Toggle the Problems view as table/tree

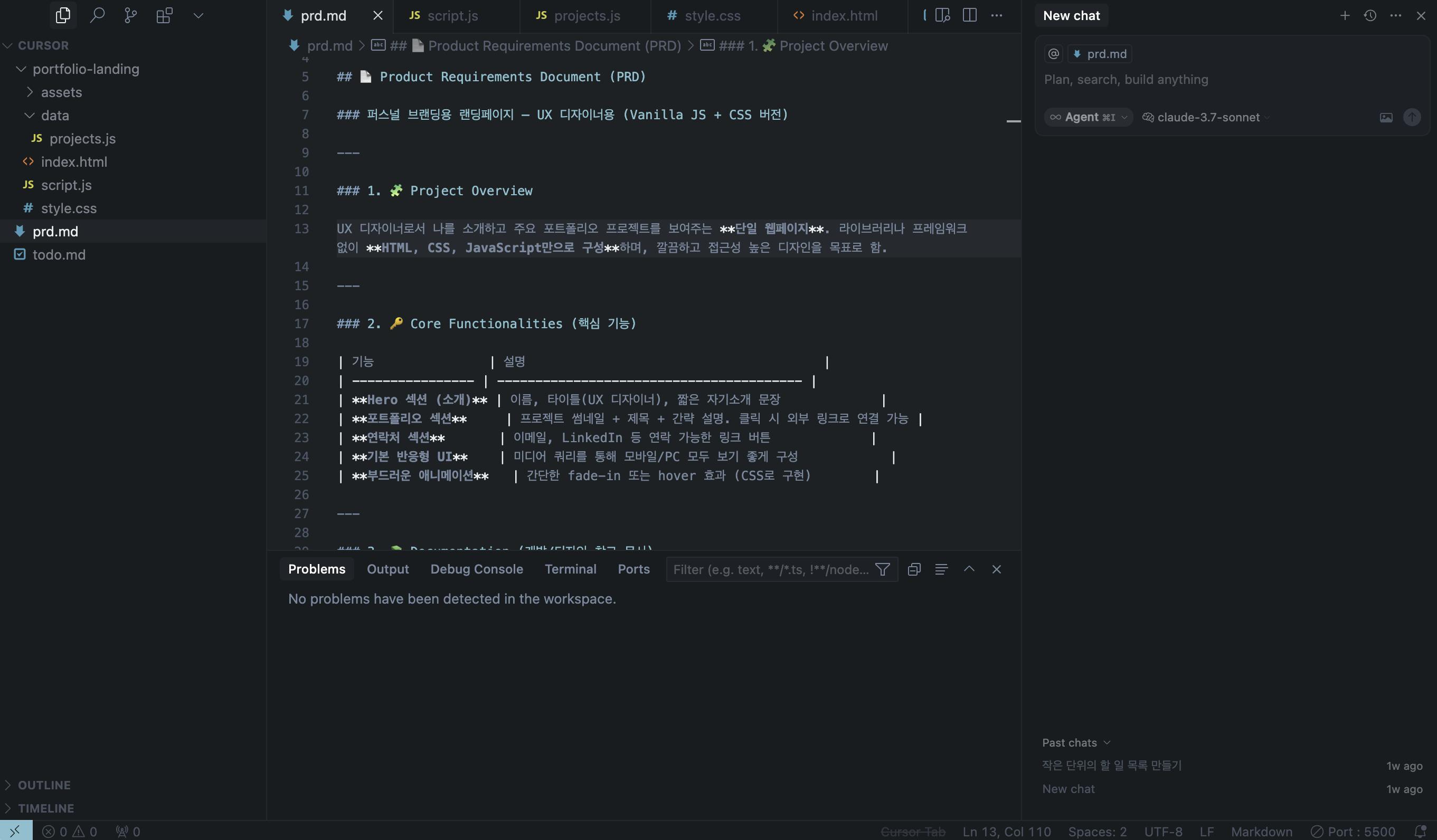click(x=941, y=569)
